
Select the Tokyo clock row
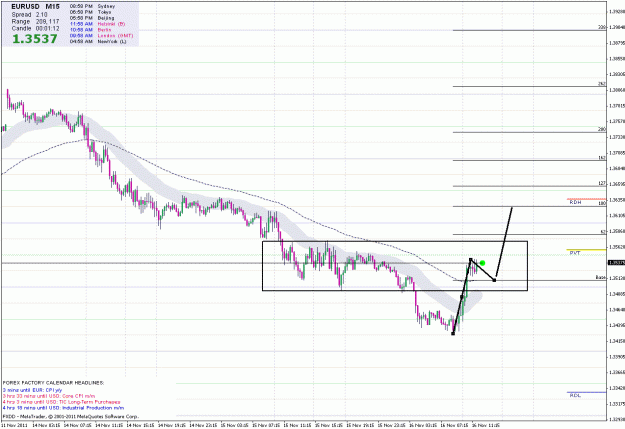click(92, 12)
